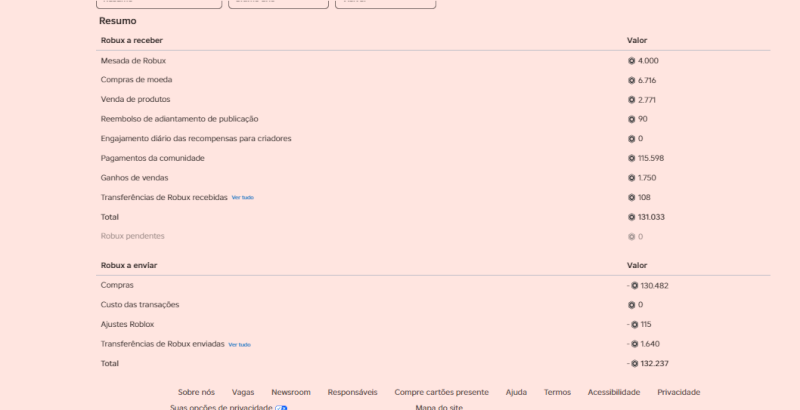Click the Robux icon next to 6.716
The height and width of the screenshot is (410, 800).
pyautogui.click(x=631, y=81)
